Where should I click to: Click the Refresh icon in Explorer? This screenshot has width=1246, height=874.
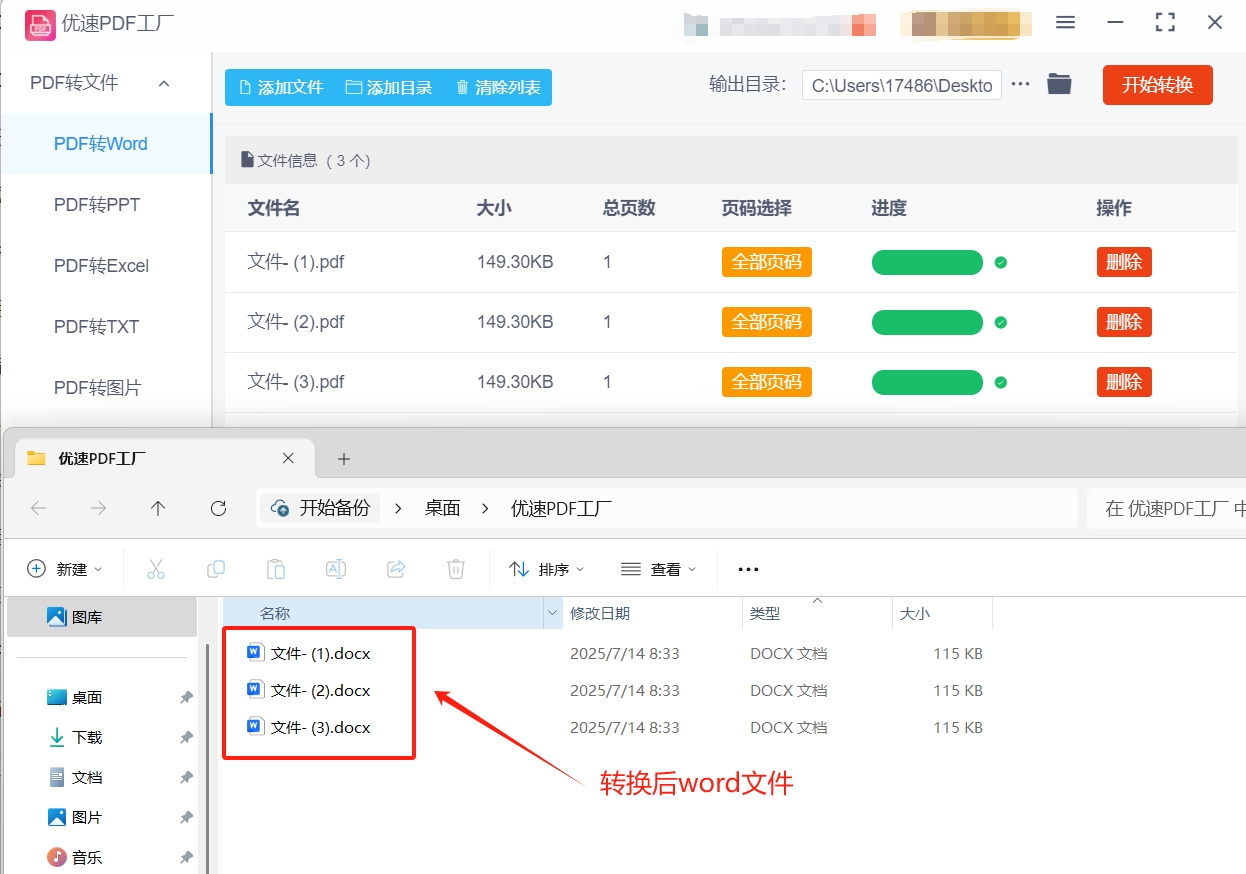(x=218, y=508)
